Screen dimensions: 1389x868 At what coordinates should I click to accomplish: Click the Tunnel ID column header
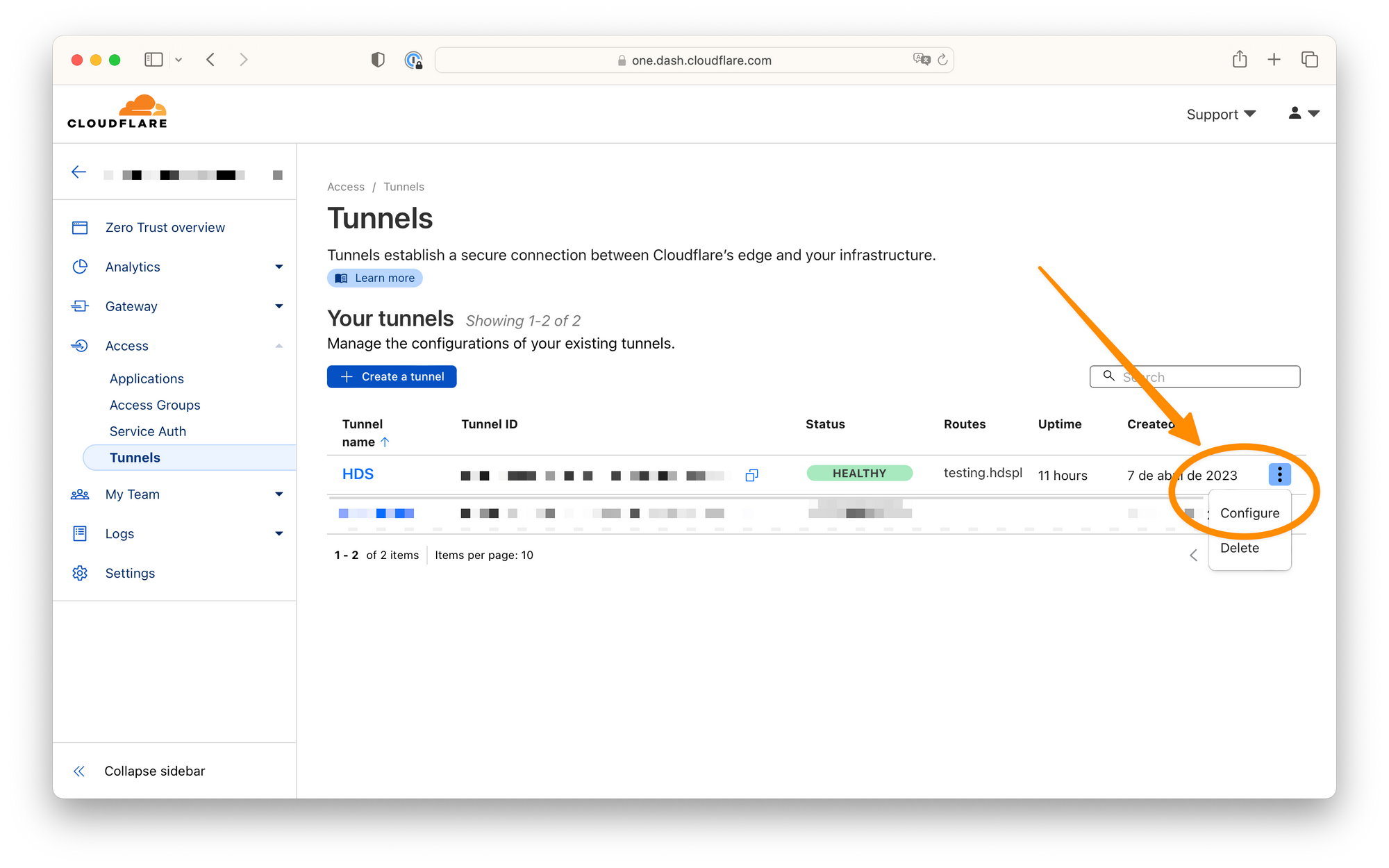click(x=490, y=424)
